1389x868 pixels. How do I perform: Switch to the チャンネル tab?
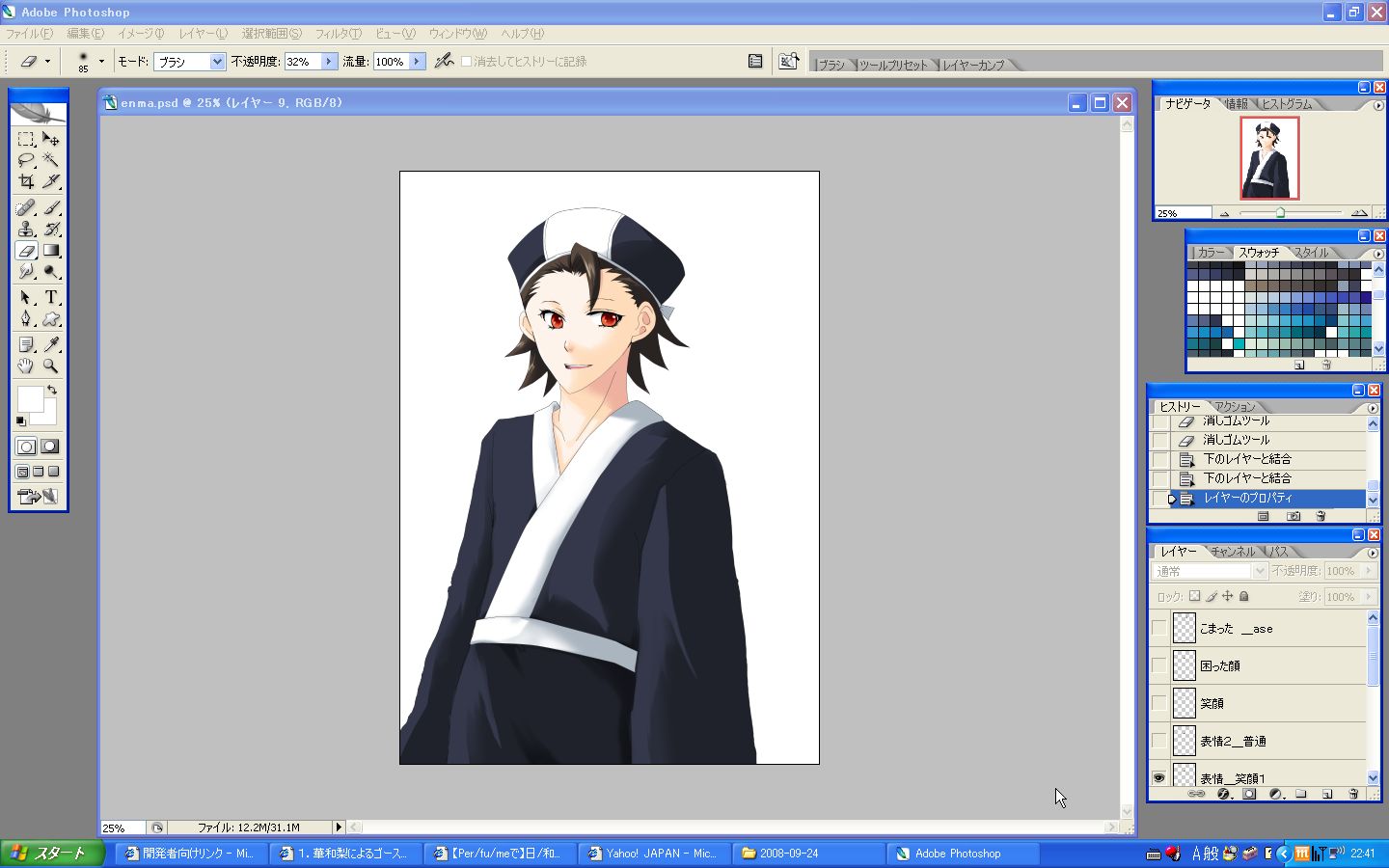[1233, 552]
